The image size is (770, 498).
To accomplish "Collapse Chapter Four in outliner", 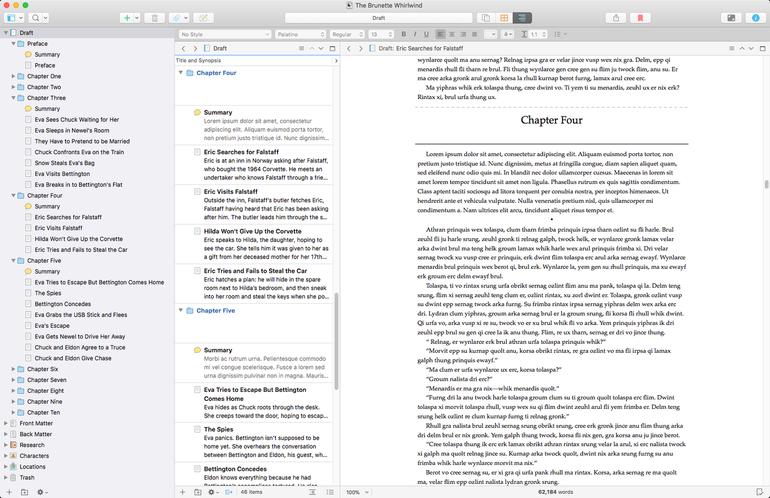I will (x=181, y=73).
